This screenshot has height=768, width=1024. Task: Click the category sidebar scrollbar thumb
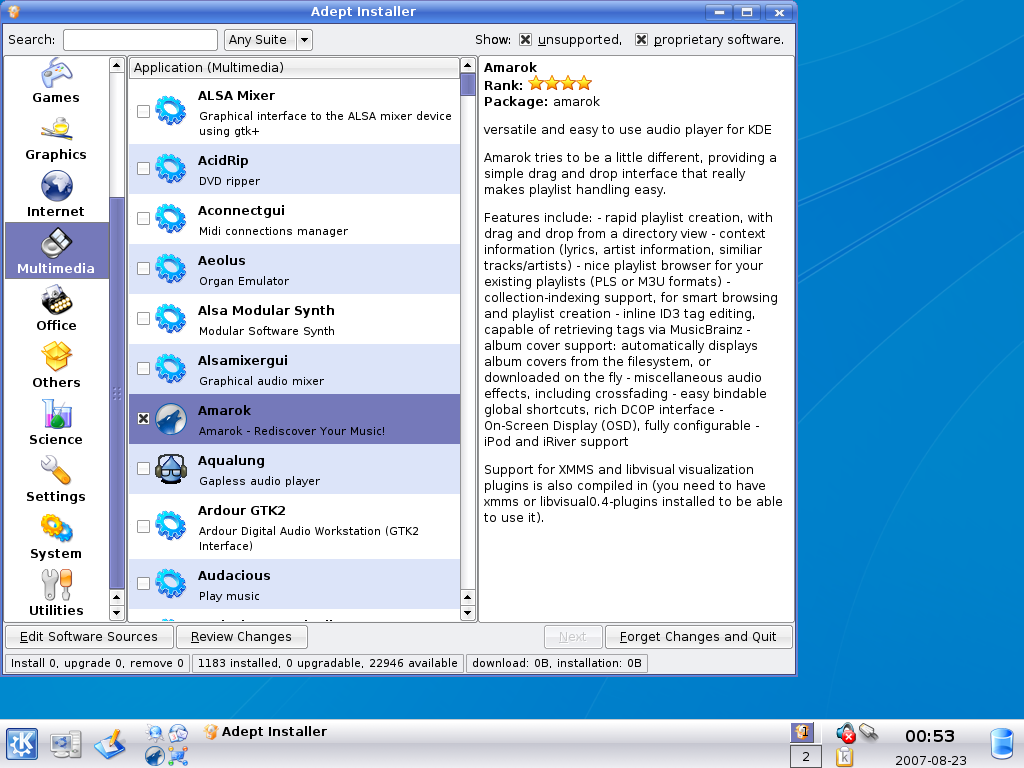click(x=116, y=392)
